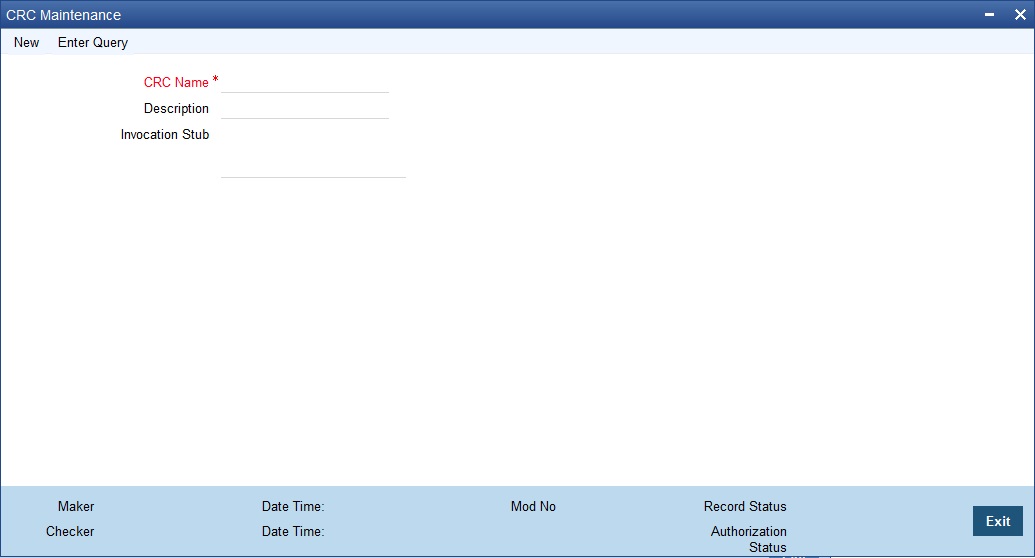Click the Maker row Date Time label
1035x558 pixels.
point(293,506)
